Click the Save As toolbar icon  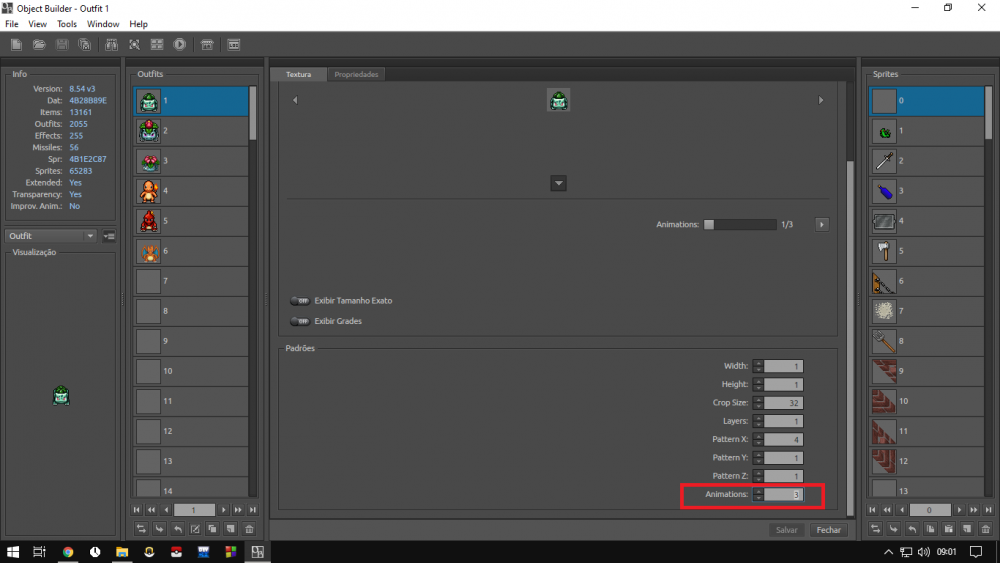pyautogui.click(x=84, y=45)
